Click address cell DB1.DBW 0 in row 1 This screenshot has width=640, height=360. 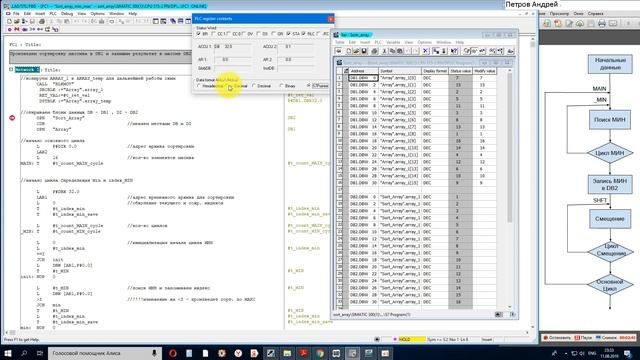[x=364, y=78]
